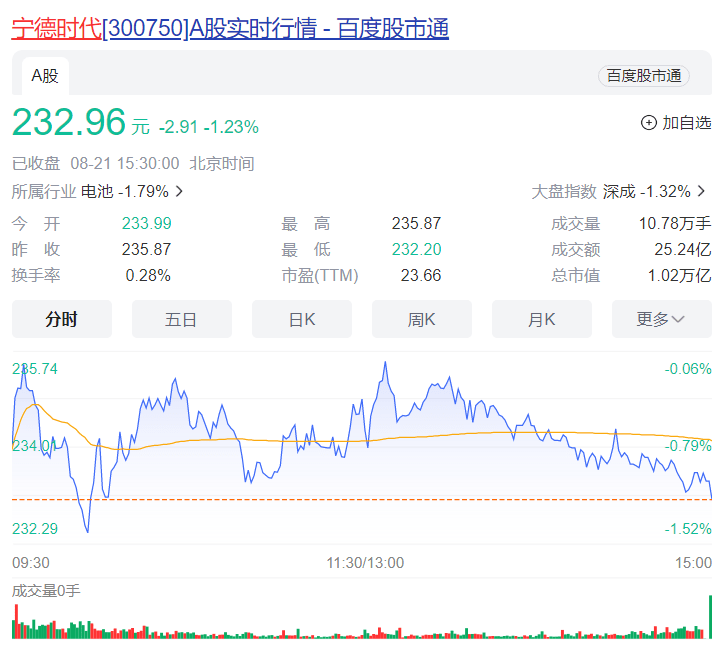Click the 232.96 current price
This screenshot has width=722, height=648.
click(68, 123)
